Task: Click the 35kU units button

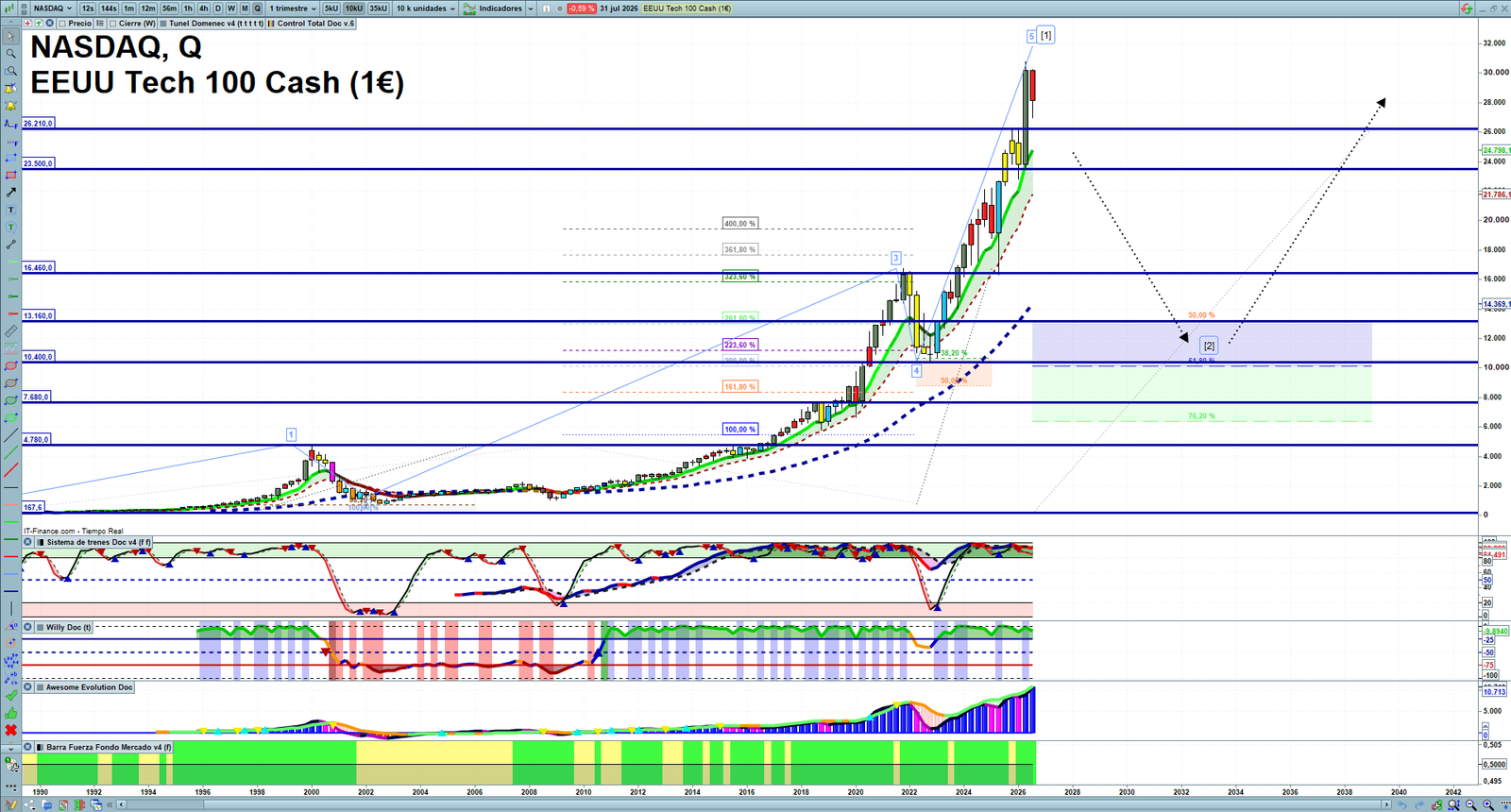Action: [x=378, y=8]
